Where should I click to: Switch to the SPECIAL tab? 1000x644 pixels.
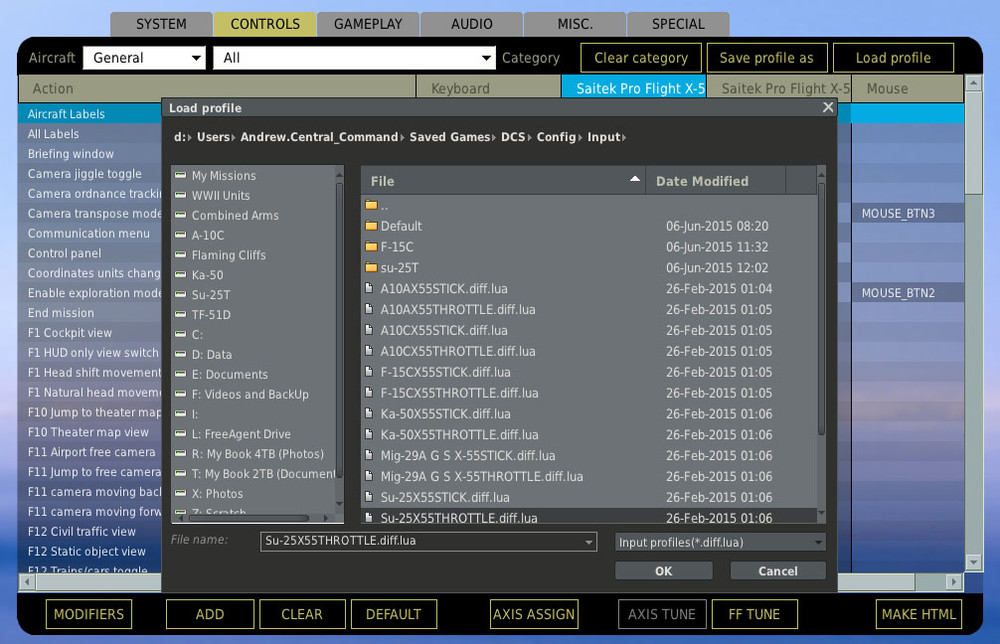678,24
